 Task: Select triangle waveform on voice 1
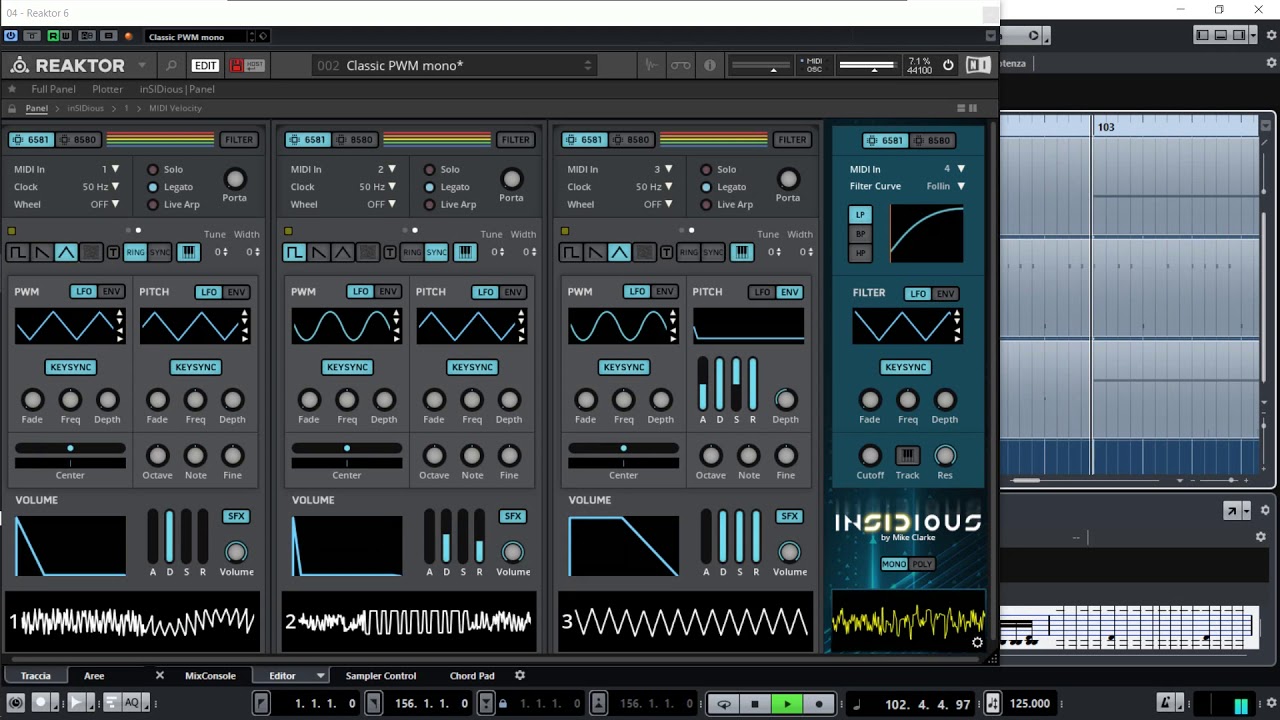pyautogui.click(x=65, y=252)
